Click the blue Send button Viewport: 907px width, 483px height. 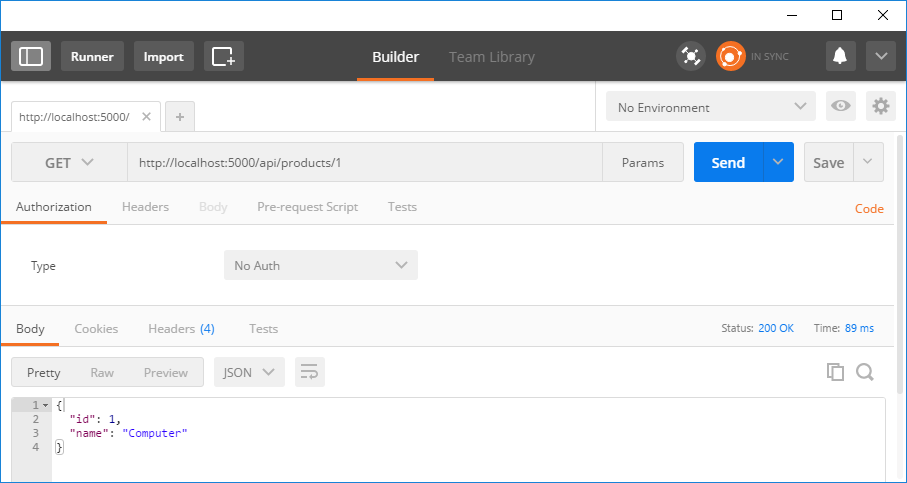point(727,162)
